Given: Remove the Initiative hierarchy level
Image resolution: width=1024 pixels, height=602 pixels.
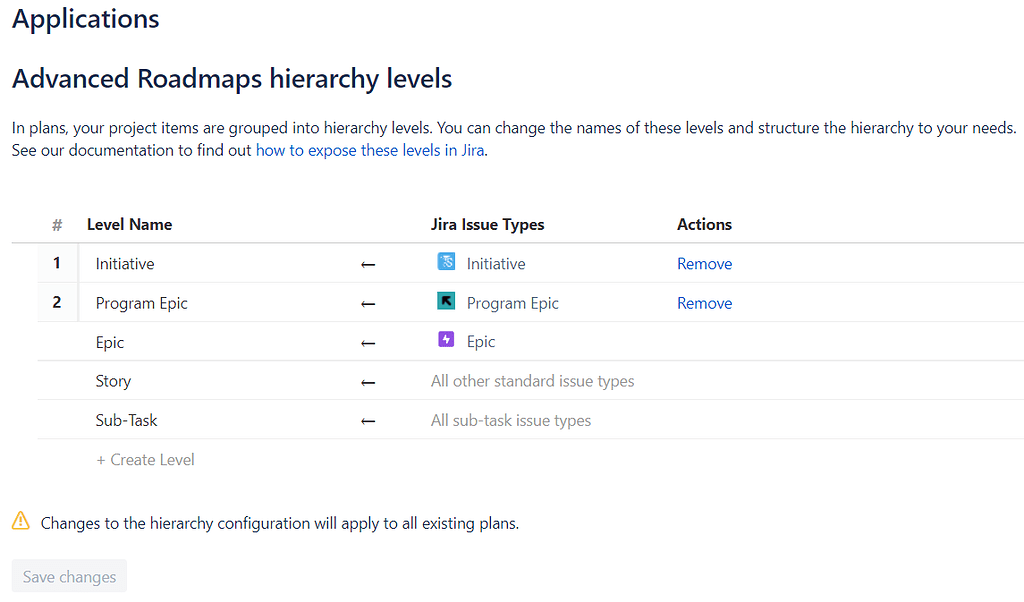Looking at the screenshot, I should coord(704,263).
